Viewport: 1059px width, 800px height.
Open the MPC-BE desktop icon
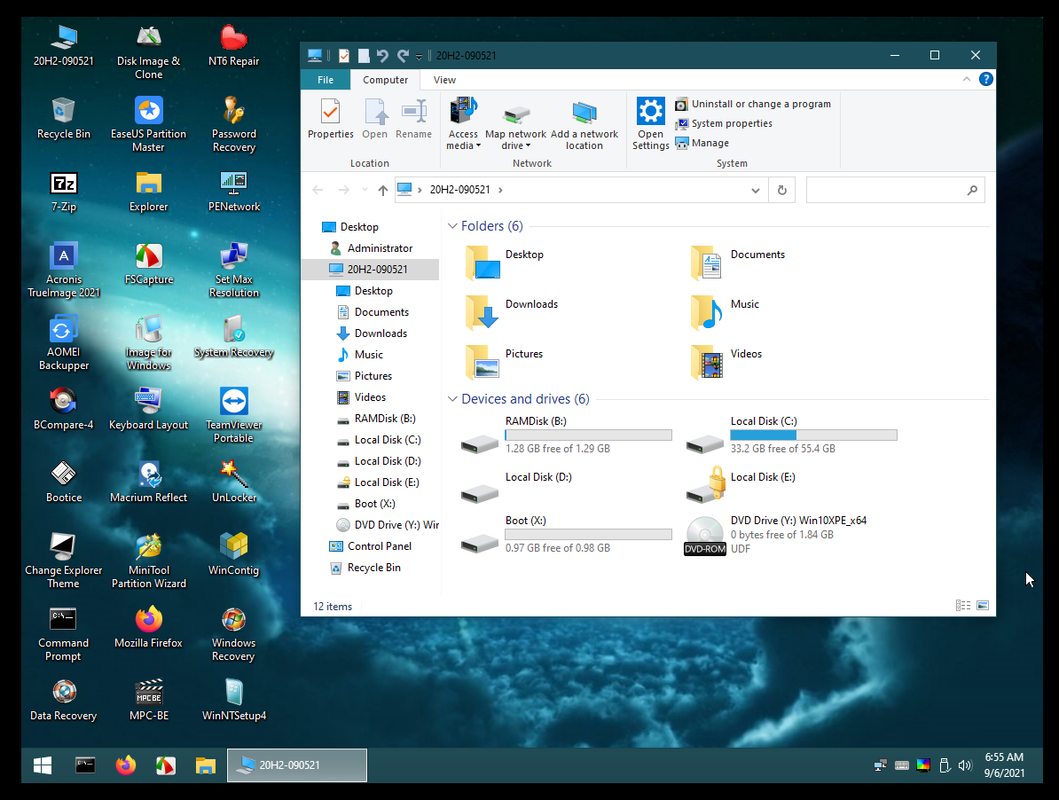pos(149,701)
